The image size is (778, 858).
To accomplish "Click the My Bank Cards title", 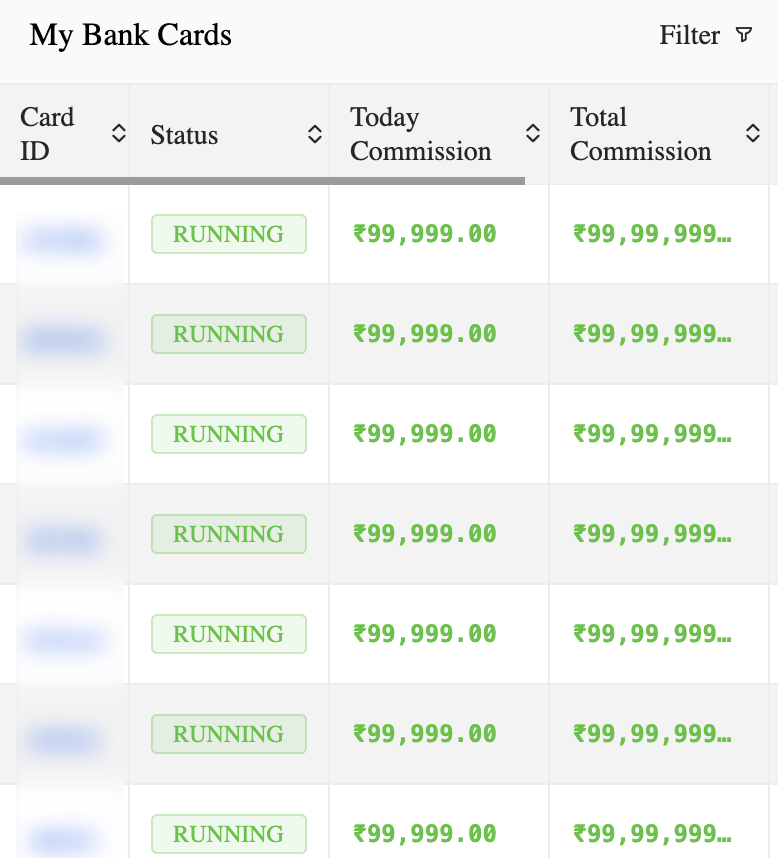I will coord(130,35).
